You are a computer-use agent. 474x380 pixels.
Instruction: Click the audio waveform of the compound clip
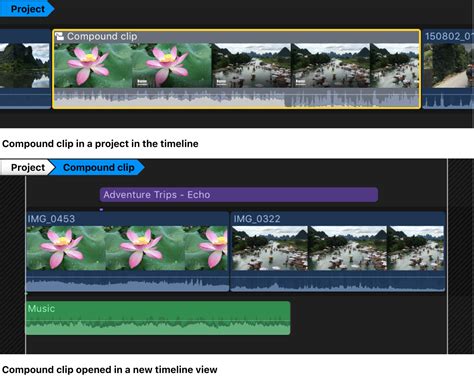click(x=236, y=98)
